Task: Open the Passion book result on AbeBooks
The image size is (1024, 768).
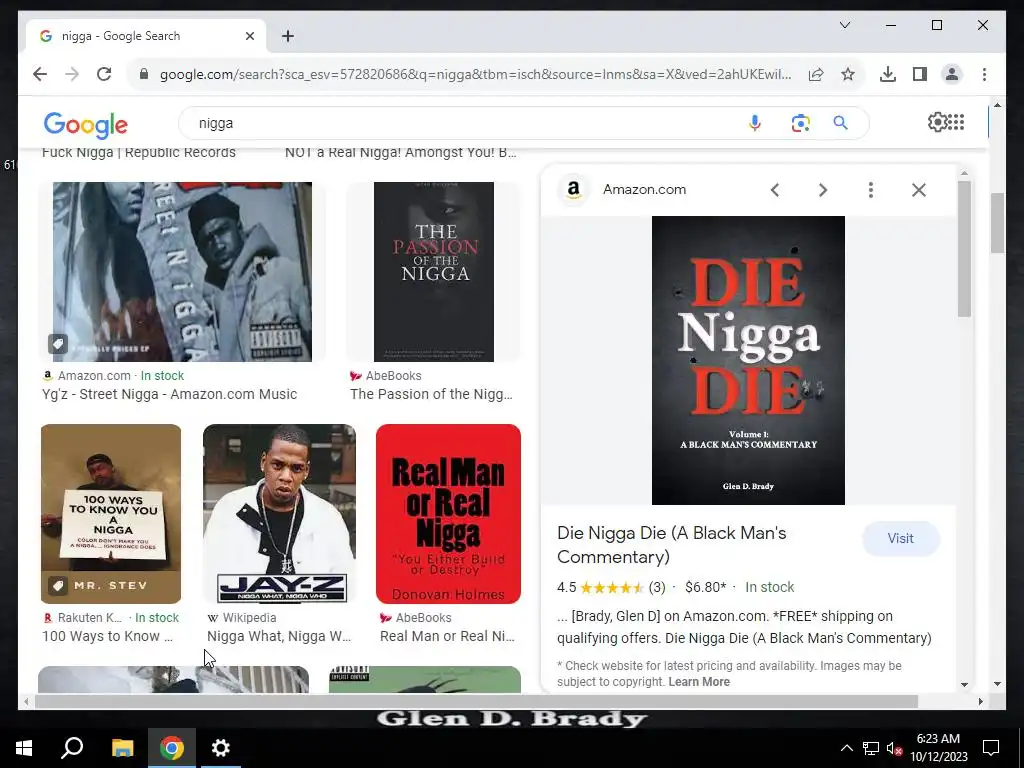Action: pos(431,394)
